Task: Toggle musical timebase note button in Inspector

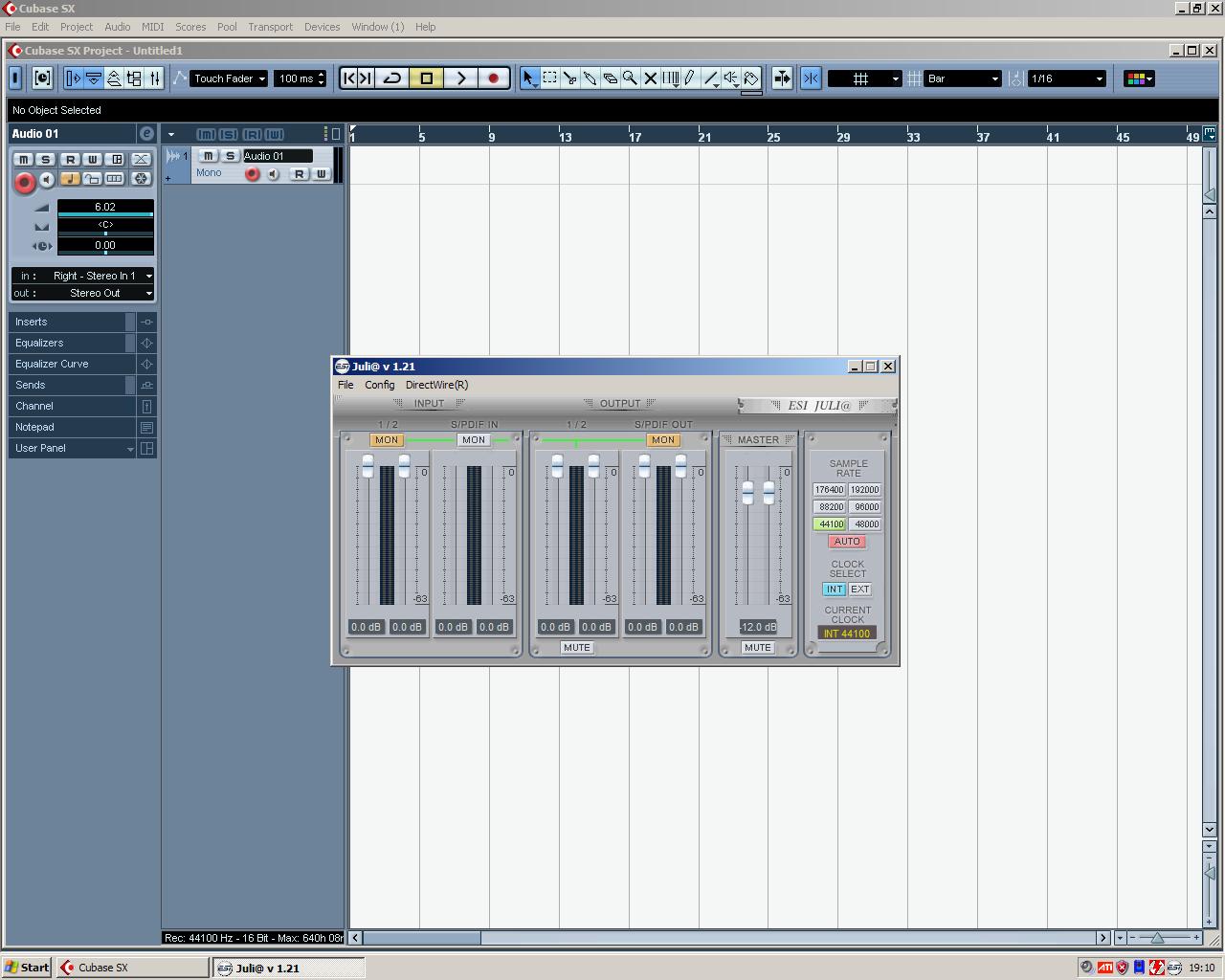Action: [70, 179]
